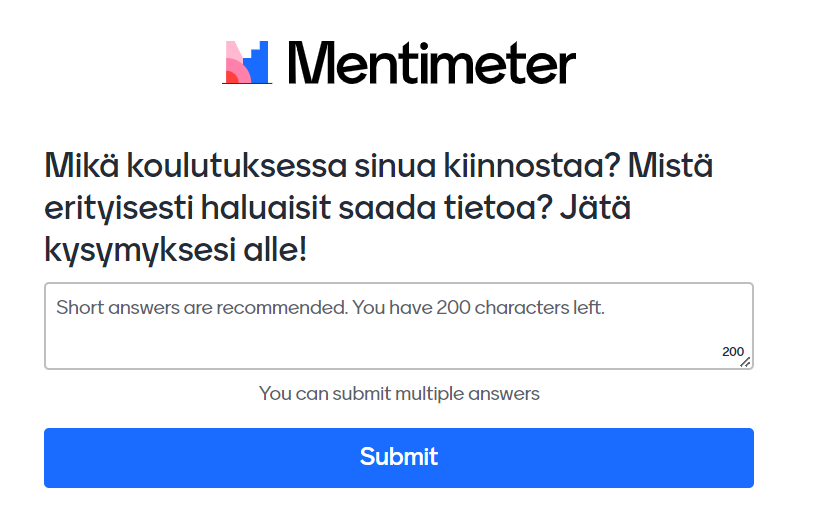Click the Mentimeter wordmark text

pos(431,63)
